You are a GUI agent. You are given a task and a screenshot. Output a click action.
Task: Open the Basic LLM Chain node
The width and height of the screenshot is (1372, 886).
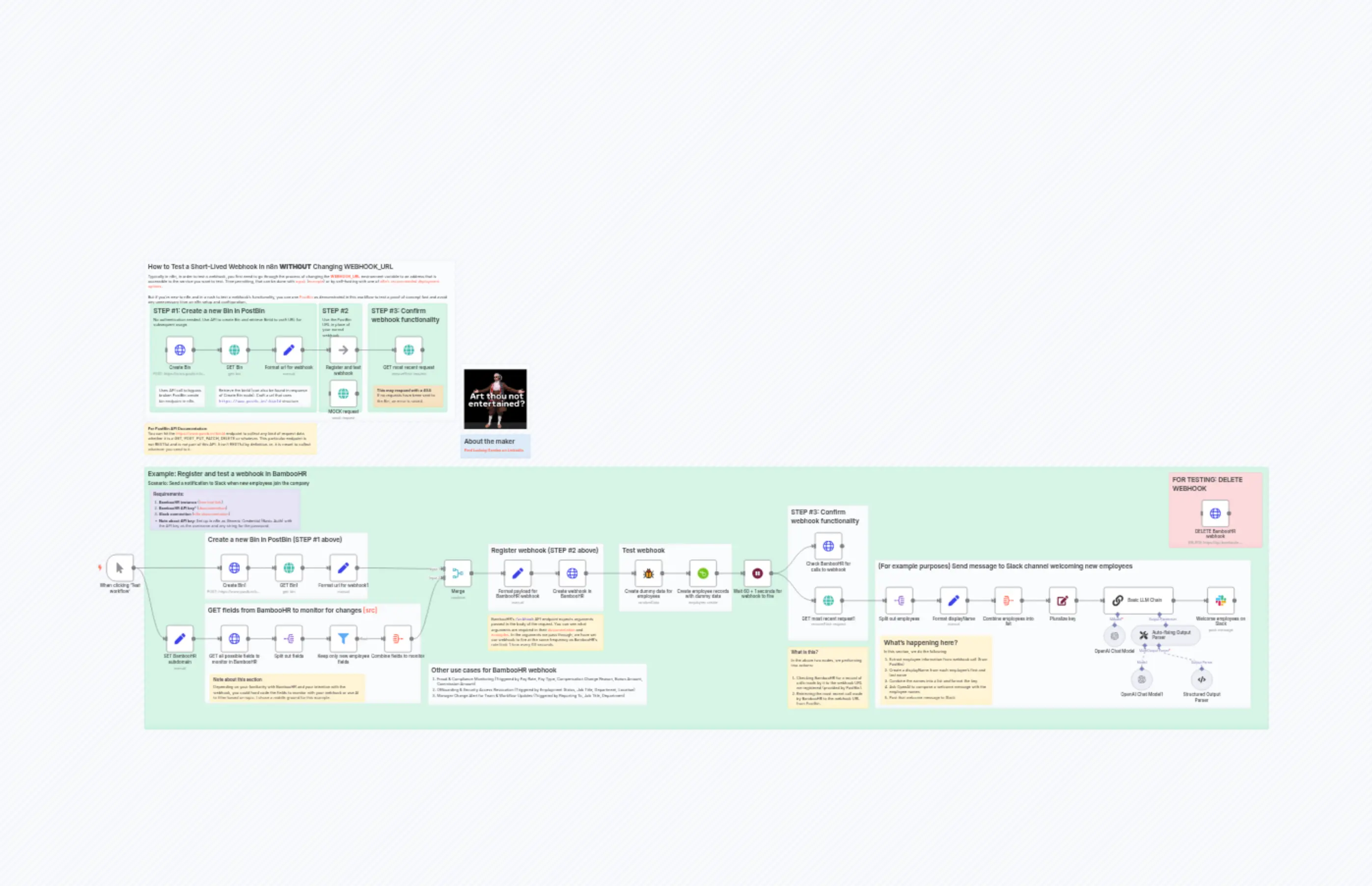(x=1138, y=601)
